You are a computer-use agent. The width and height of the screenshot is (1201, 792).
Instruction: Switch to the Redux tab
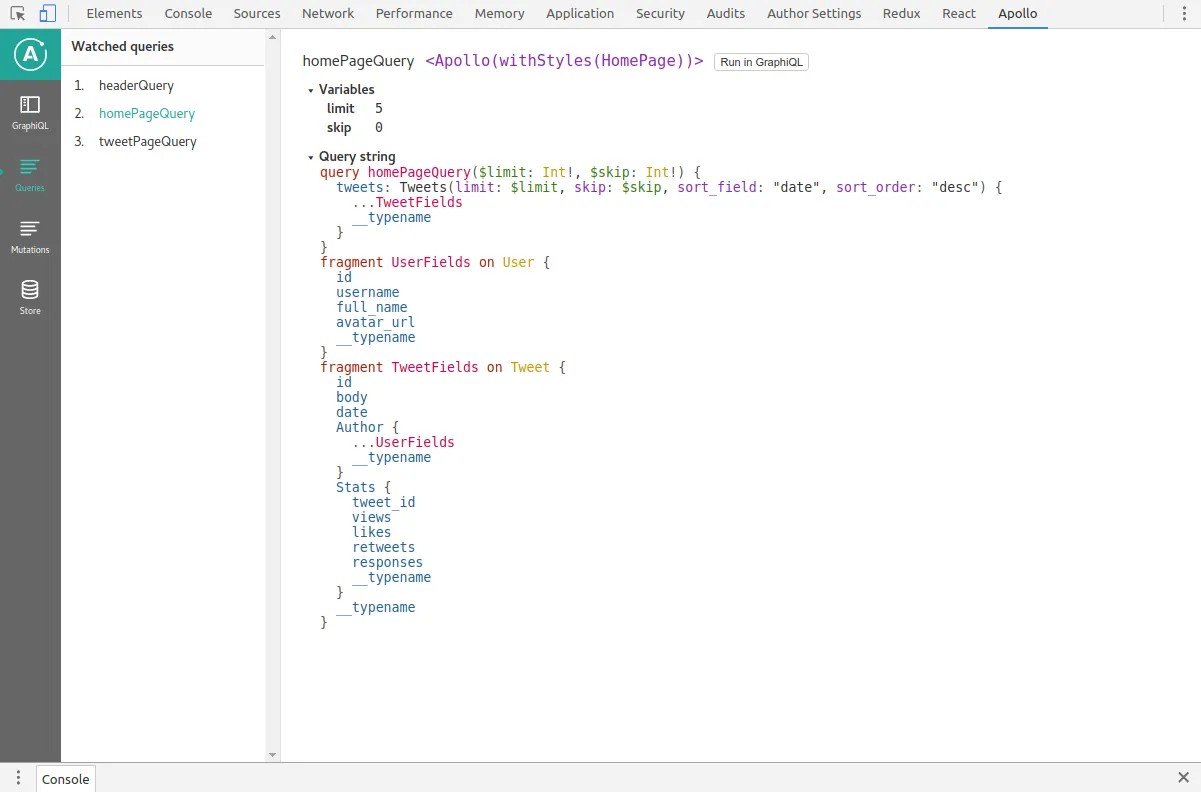pyautogui.click(x=901, y=14)
